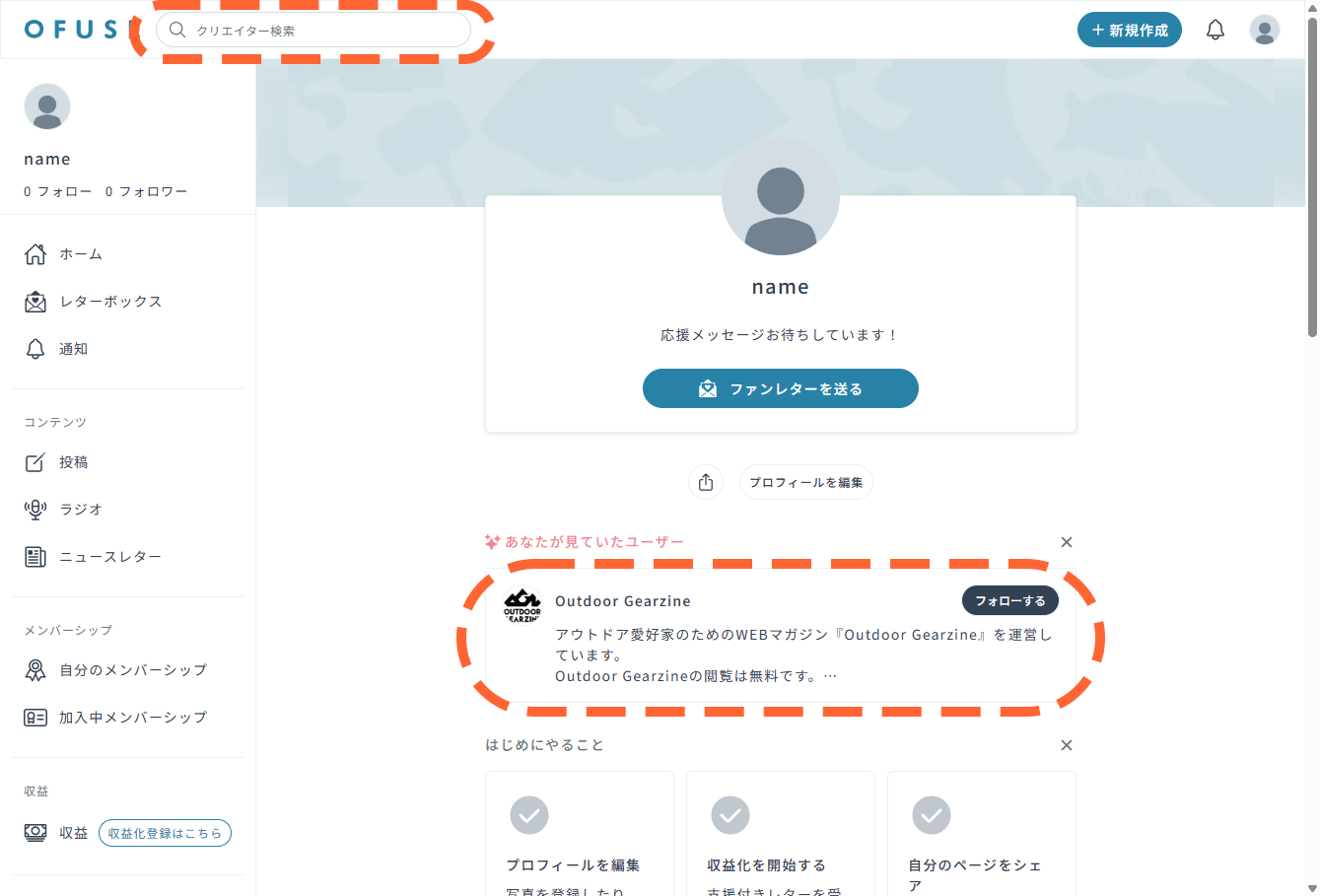Click the OFUSE logo
The width and height of the screenshot is (1320, 896).
click(71, 30)
